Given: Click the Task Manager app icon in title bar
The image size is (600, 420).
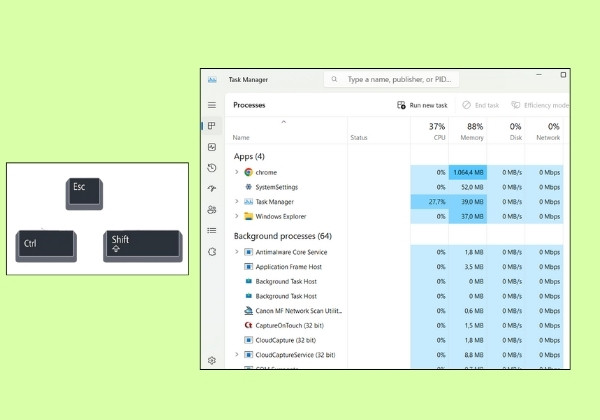Looking at the screenshot, I should (x=212, y=80).
